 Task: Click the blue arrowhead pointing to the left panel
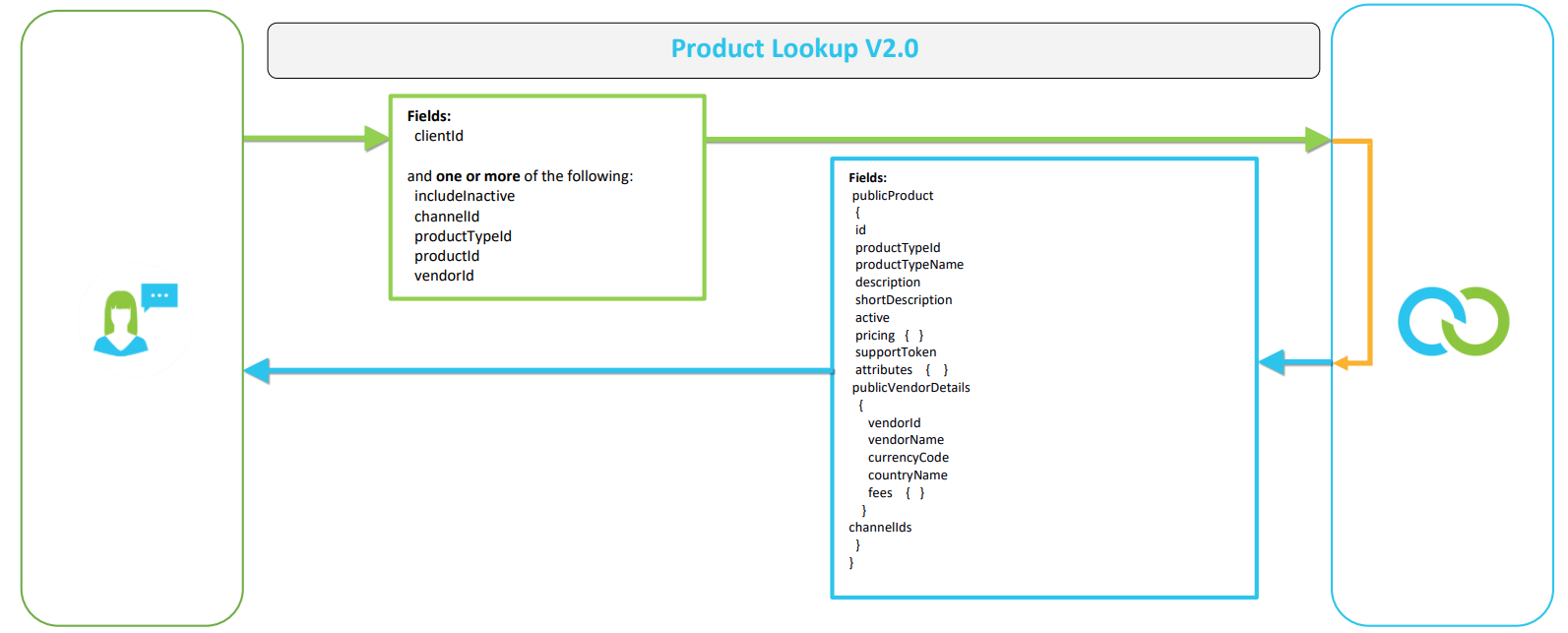pos(257,371)
